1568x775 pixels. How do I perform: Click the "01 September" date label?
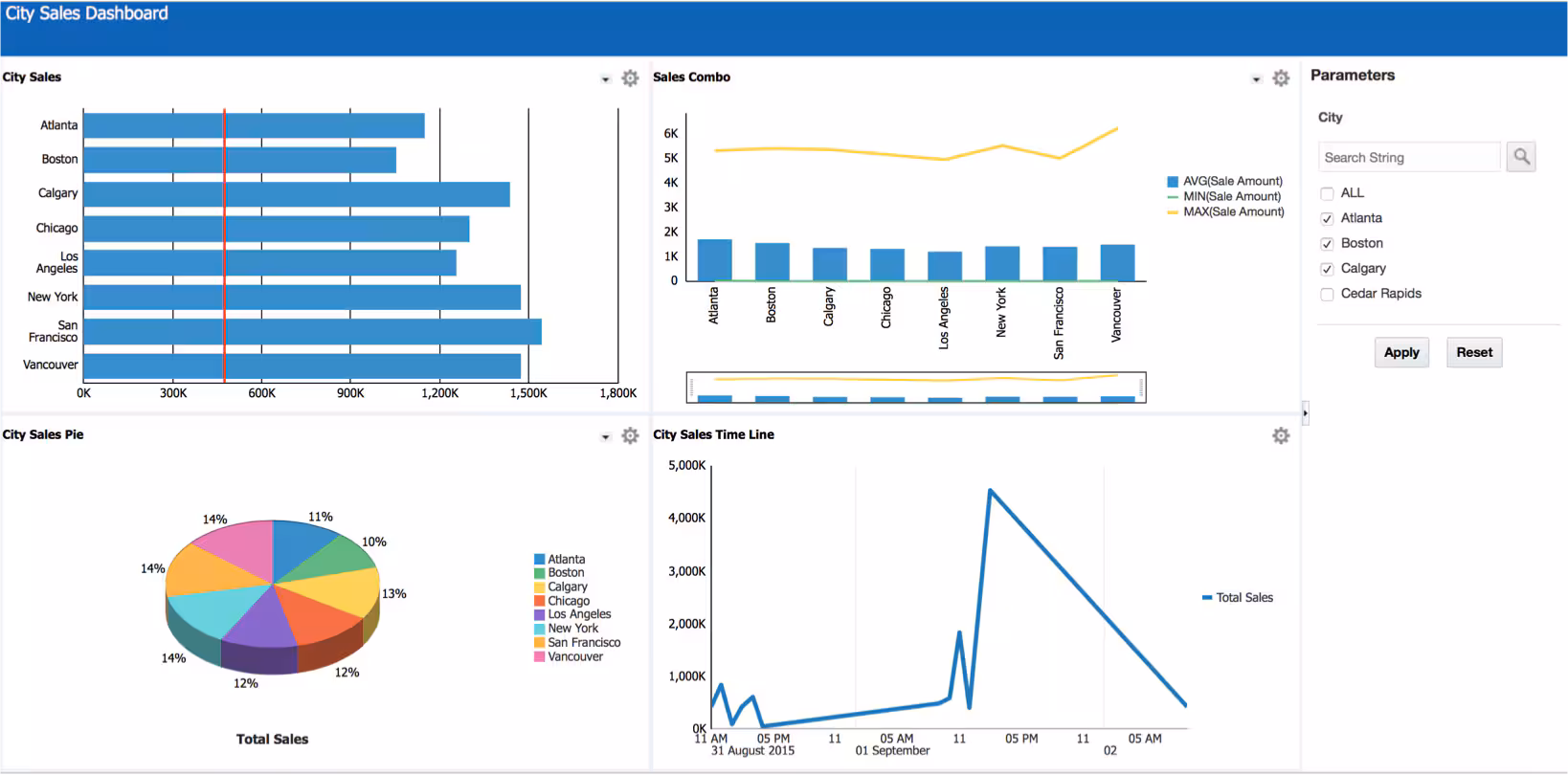tap(892, 751)
